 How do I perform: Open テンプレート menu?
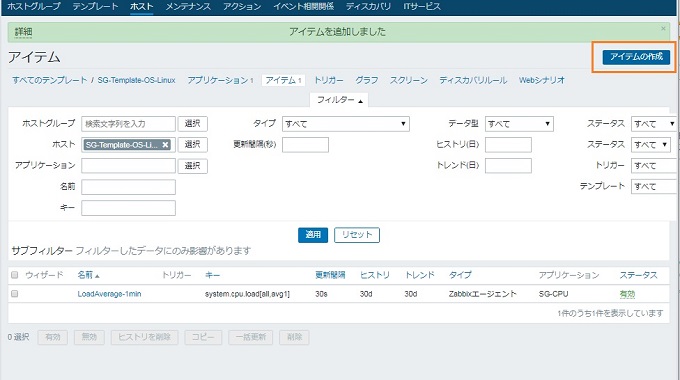tap(95, 7)
